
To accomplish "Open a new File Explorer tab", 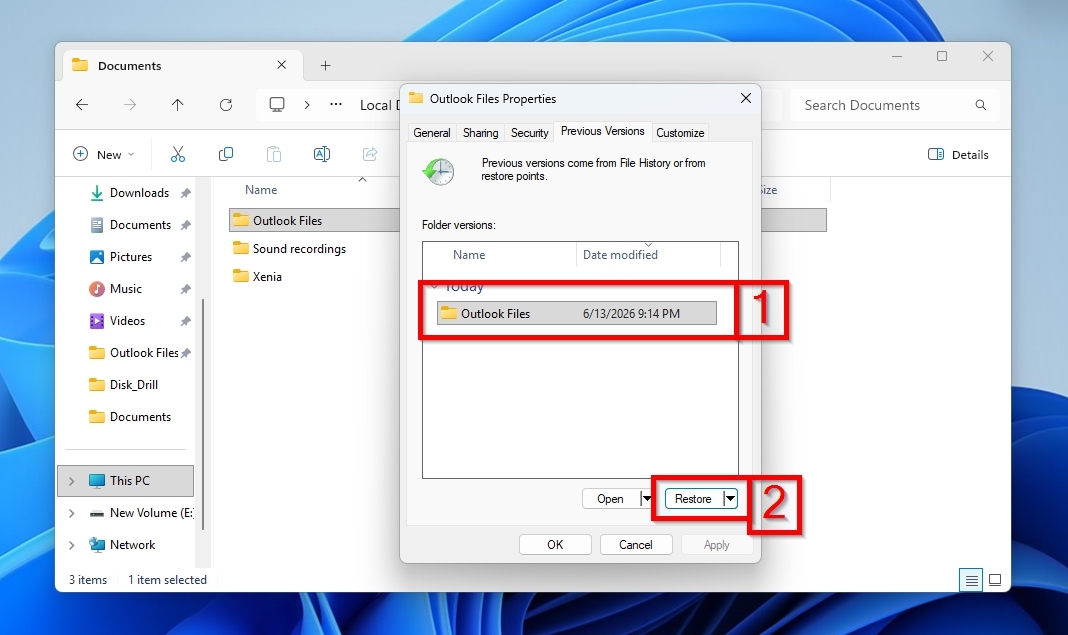I will point(326,65).
